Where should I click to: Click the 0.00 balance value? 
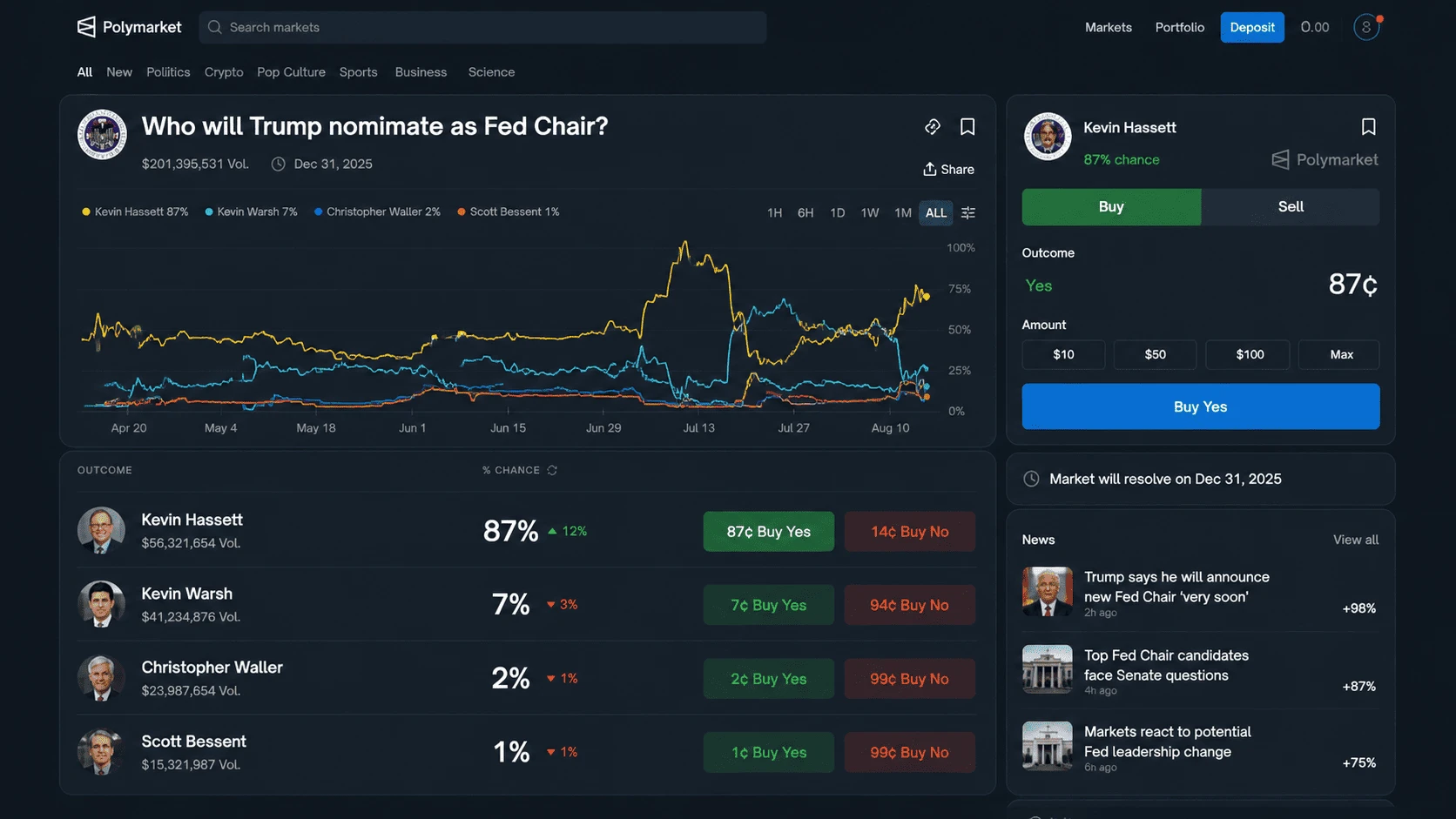1315,27
